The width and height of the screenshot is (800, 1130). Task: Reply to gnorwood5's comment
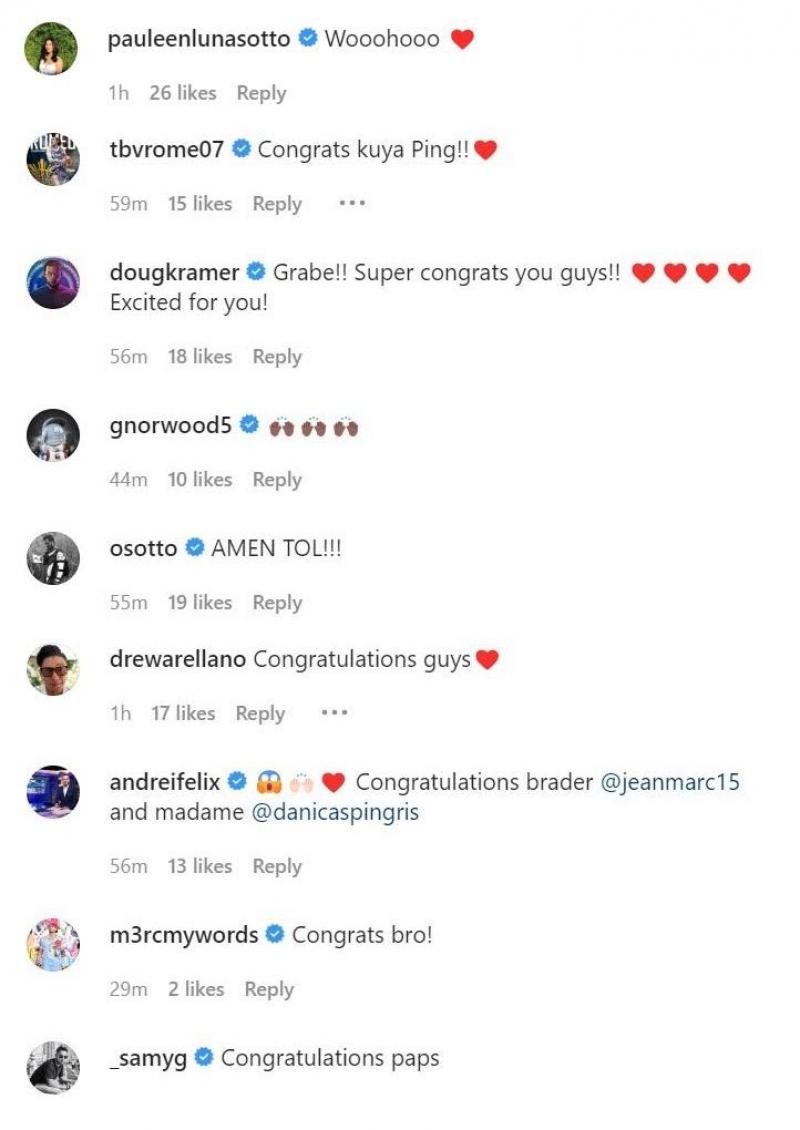click(277, 480)
